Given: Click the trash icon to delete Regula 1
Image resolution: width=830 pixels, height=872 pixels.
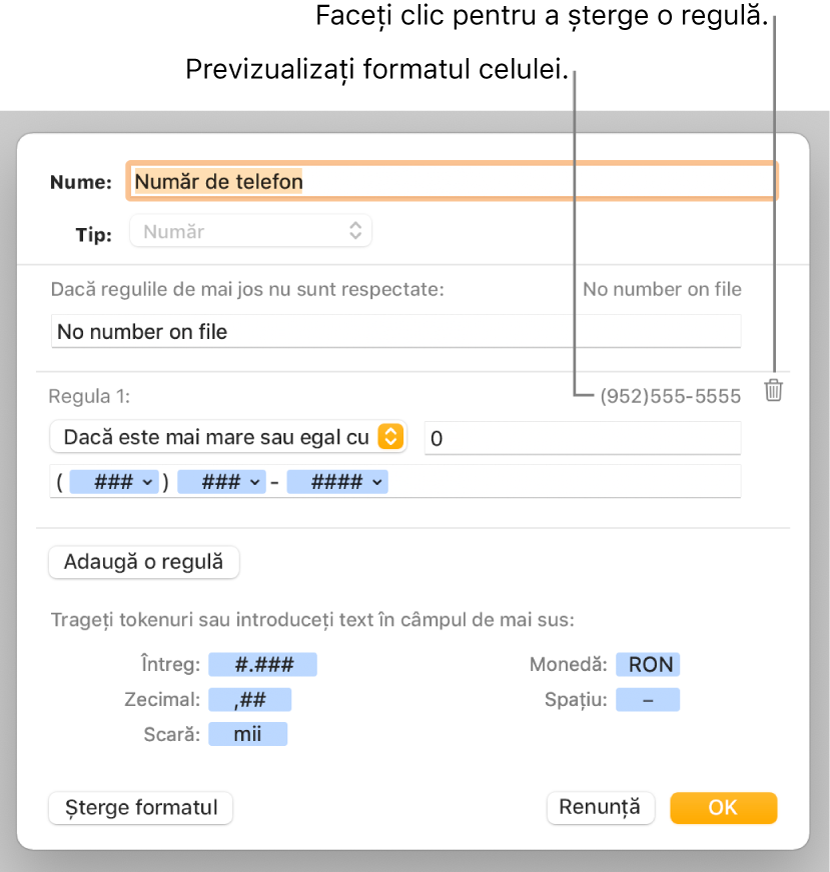Looking at the screenshot, I should coord(774,392).
